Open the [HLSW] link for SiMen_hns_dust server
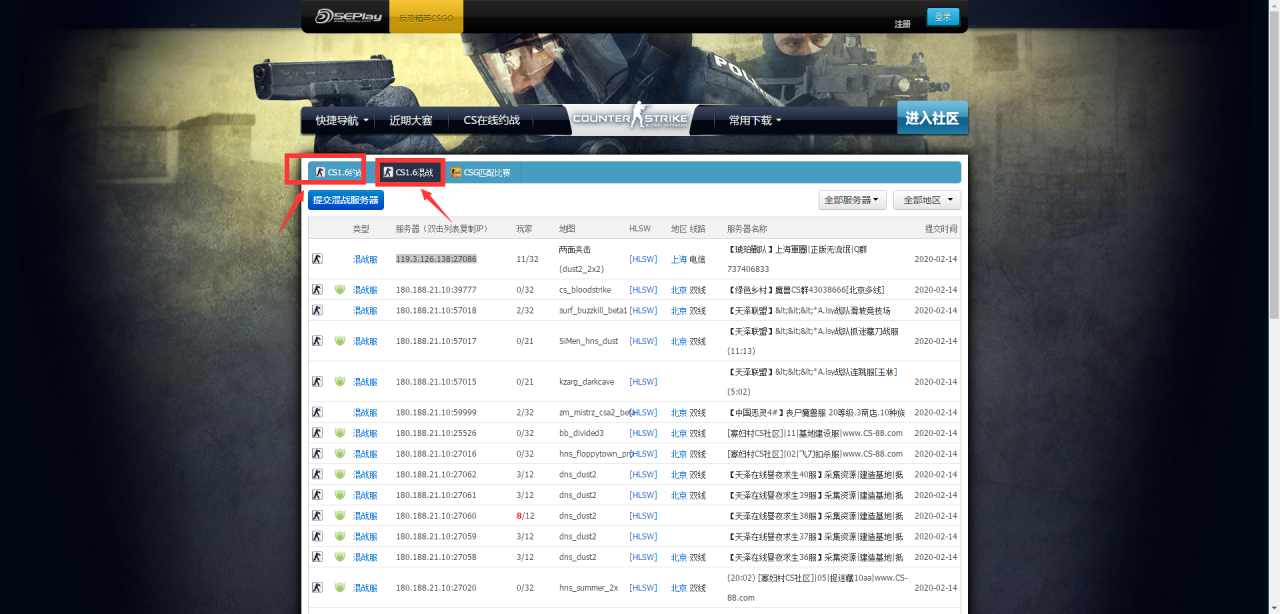This screenshot has width=1280, height=614. click(643, 340)
